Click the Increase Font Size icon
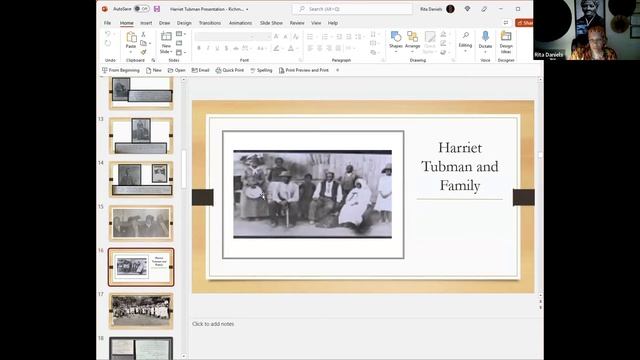This screenshot has height=360, width=640. tap(276, 37)
